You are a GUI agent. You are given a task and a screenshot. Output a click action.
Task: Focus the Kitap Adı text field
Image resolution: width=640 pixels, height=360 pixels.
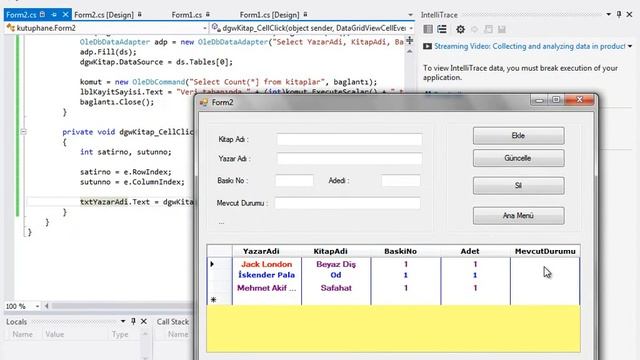[x=349, y=139]
